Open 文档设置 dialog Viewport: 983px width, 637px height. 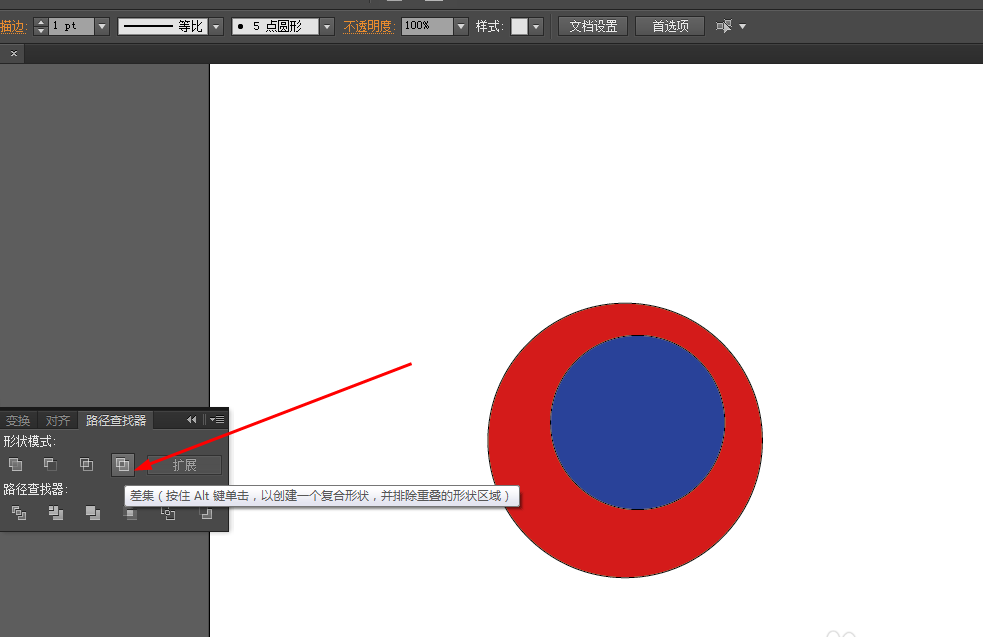click(593, 26)
